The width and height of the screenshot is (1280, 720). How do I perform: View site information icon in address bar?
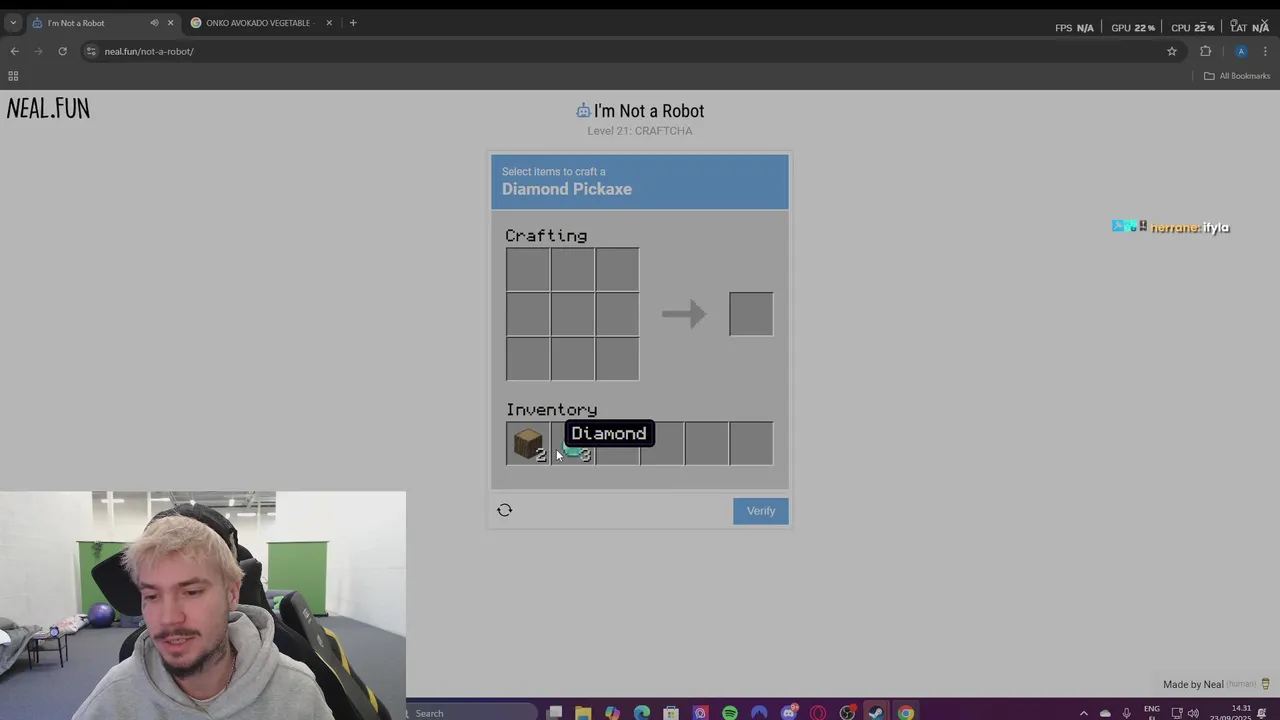click(x=91, y=51)
